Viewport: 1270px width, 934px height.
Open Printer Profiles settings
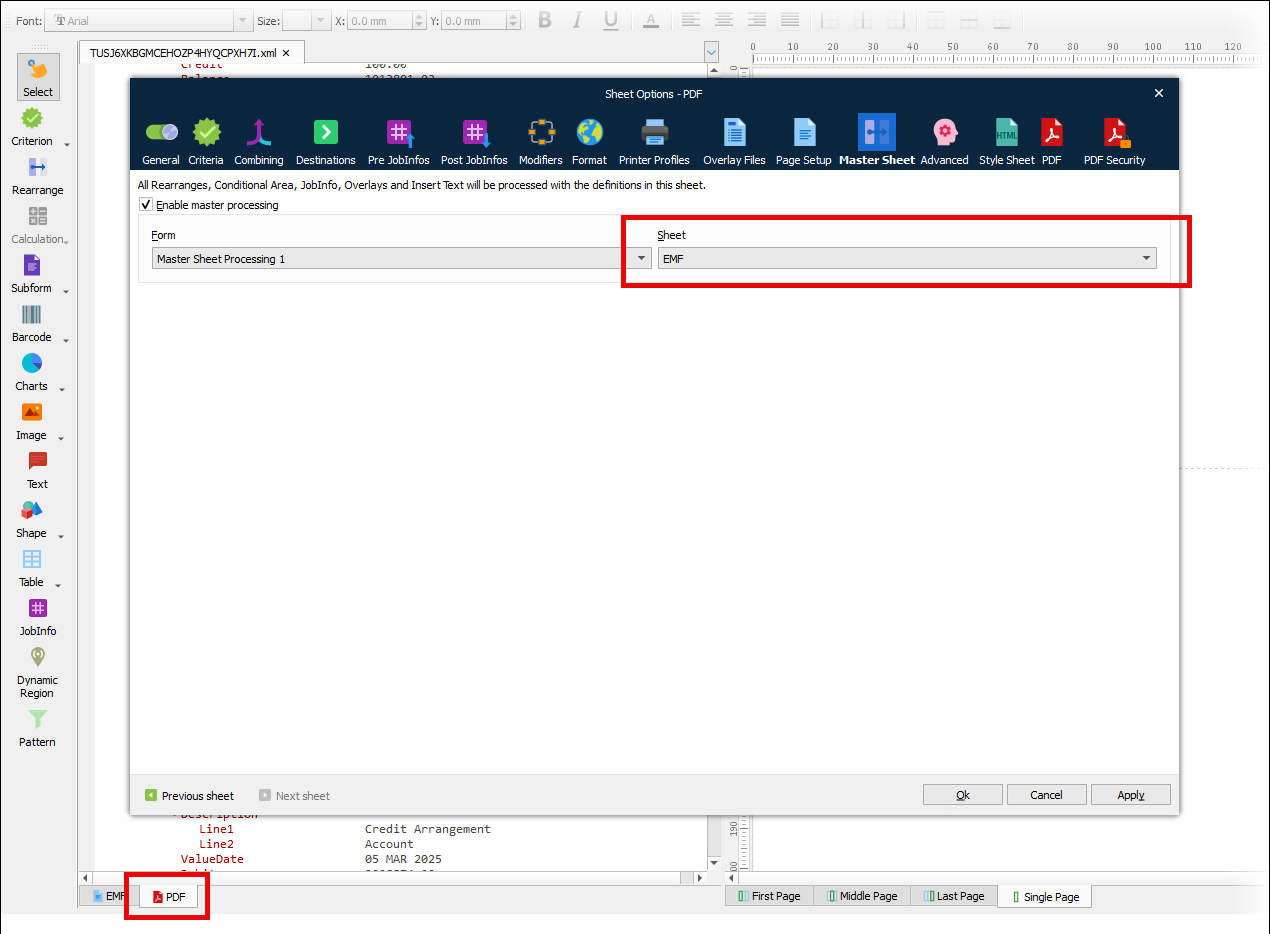coord(654,141)
